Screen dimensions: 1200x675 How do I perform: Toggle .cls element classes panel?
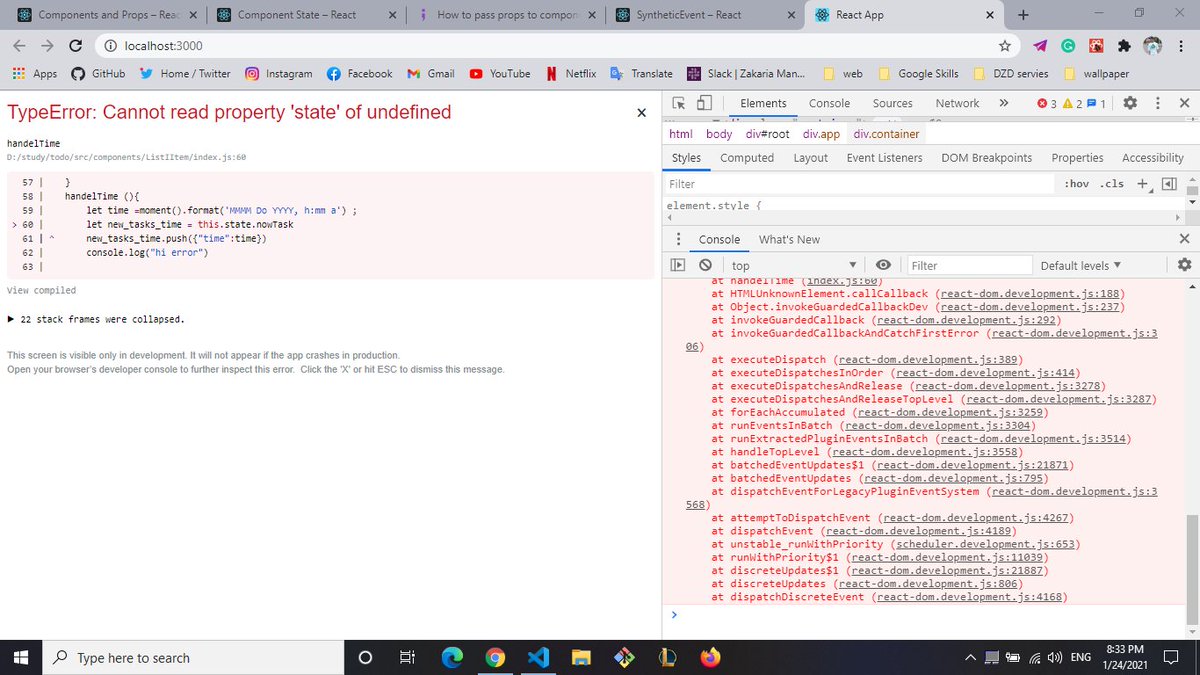[1112, 184]
